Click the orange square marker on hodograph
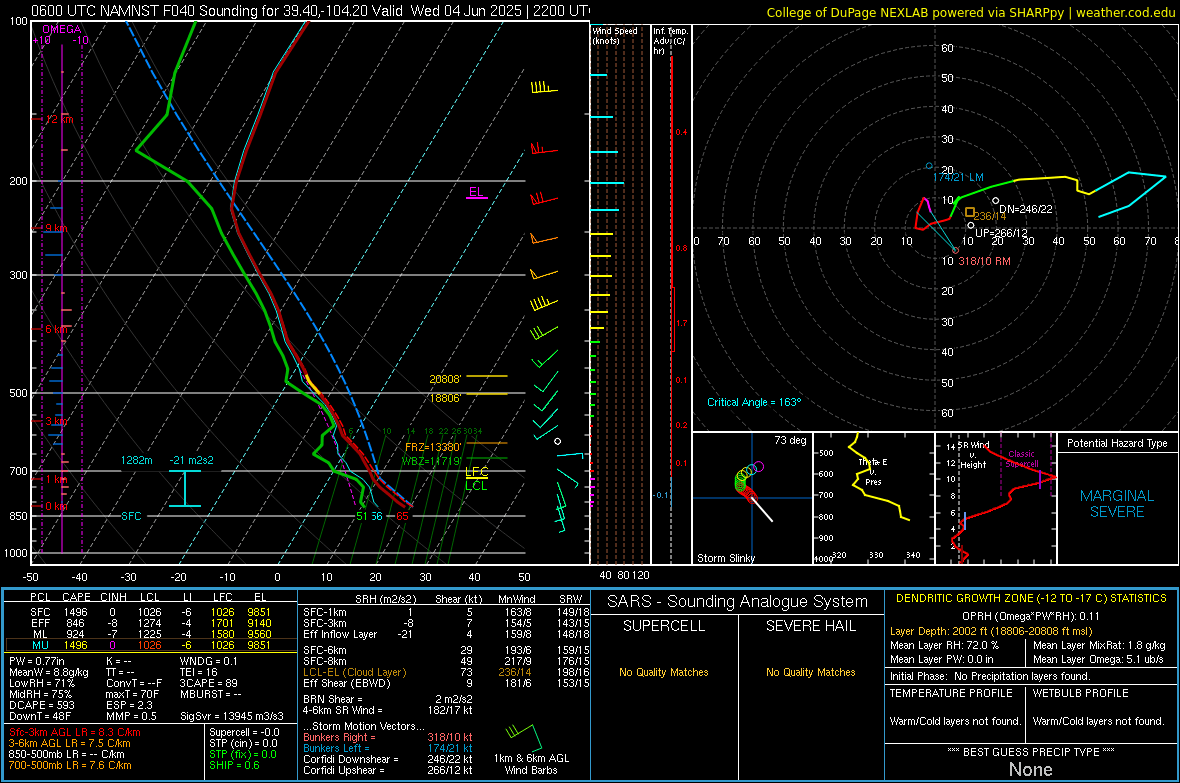The height and width of the screenshot is (783, 1180). click(x=970, y=212)
